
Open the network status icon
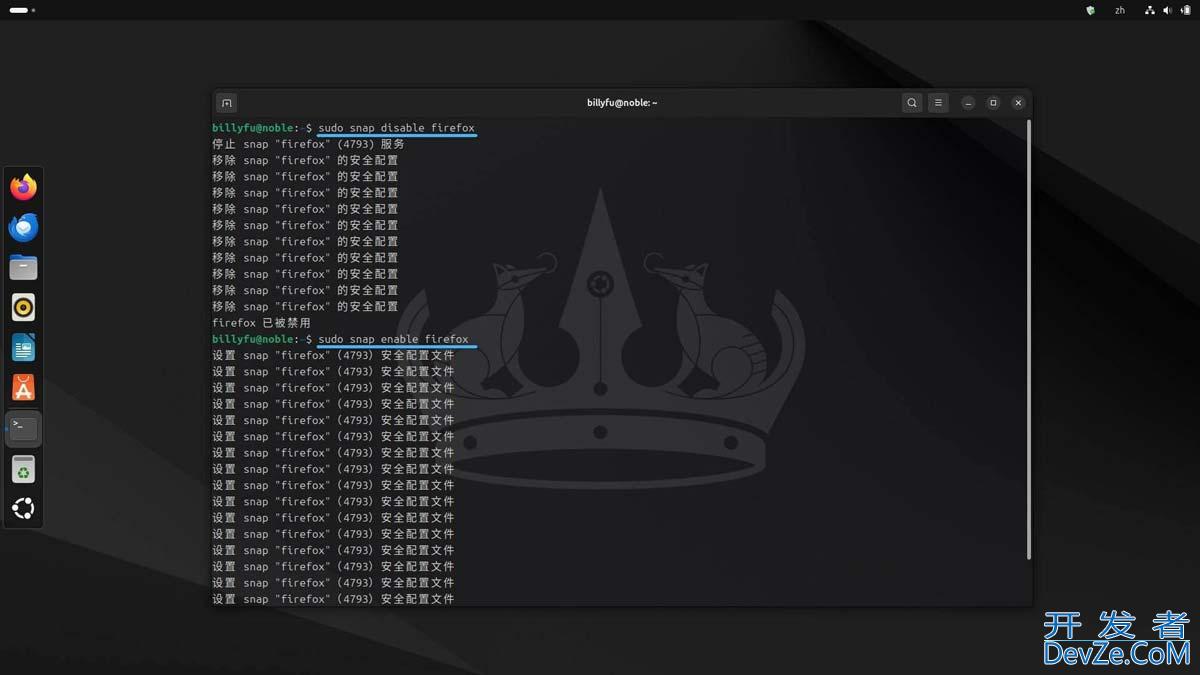coord(1150,10)
